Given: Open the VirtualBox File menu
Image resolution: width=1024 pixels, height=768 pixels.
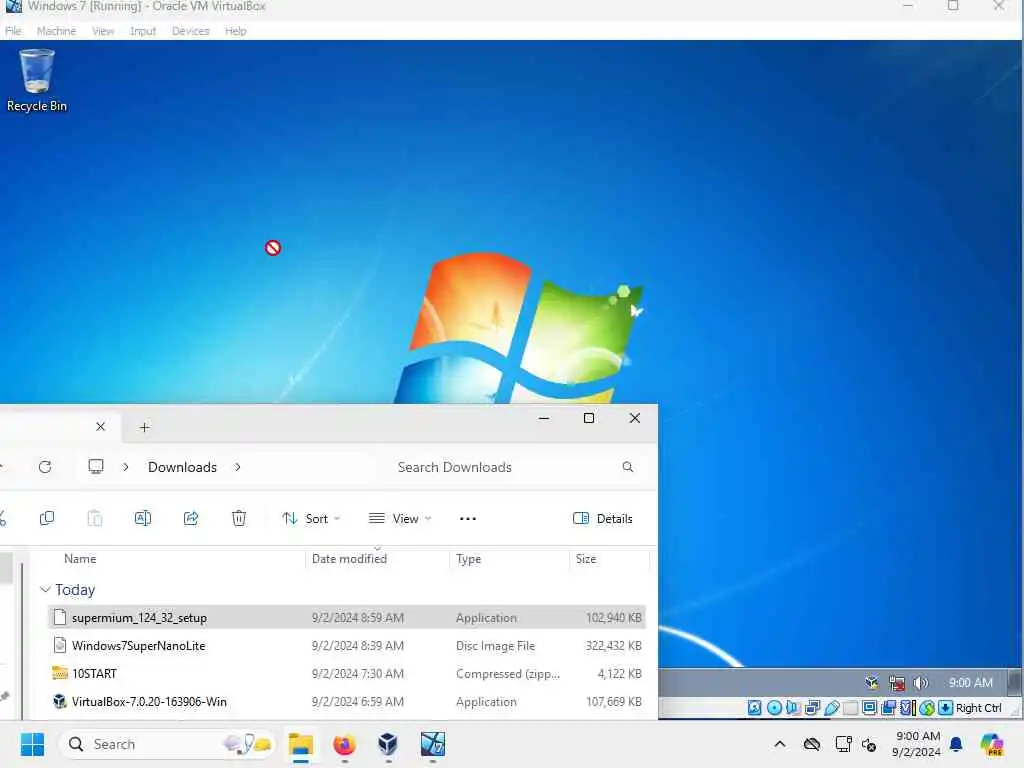Looking at the screenshot, I should [x=13, y=31].
